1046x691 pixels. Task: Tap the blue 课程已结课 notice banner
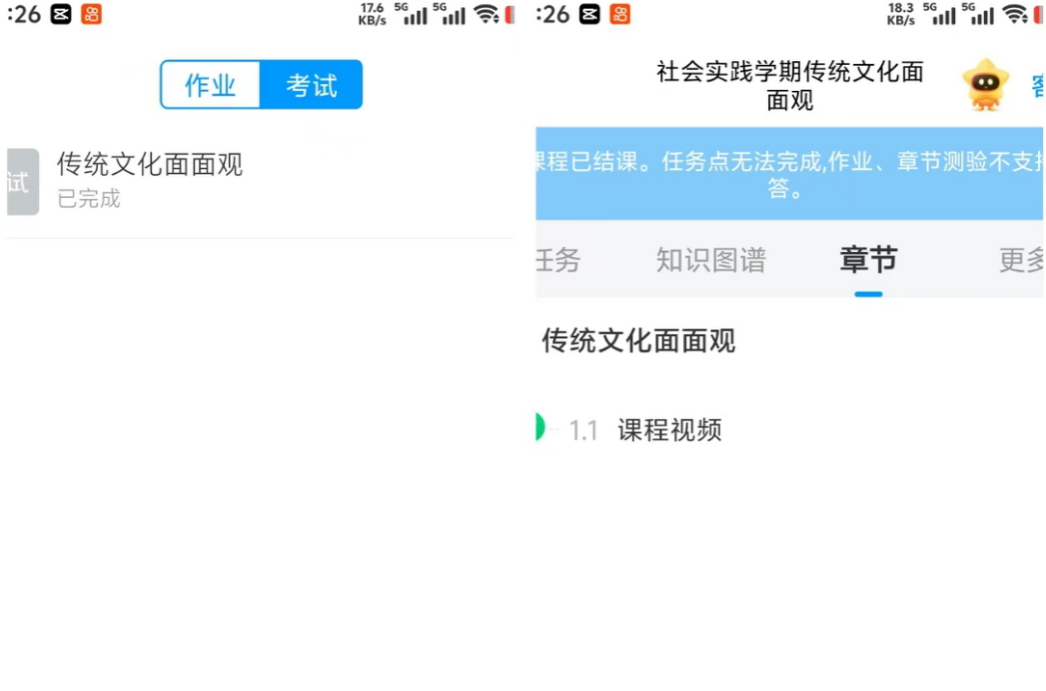point(790,174)
